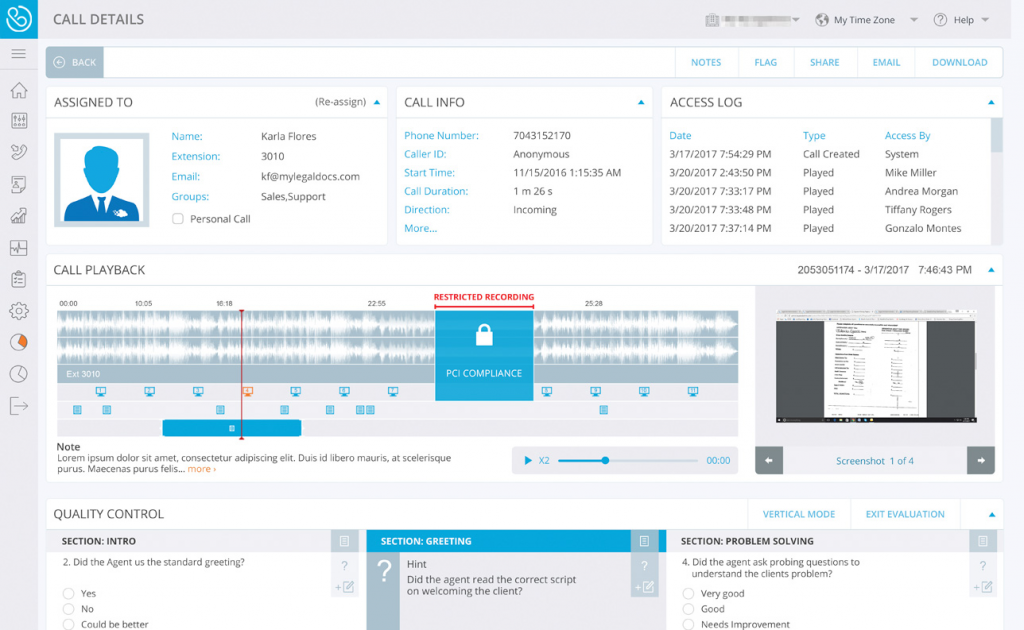Show the hint icon for the standard greeting question

(344, 566)
